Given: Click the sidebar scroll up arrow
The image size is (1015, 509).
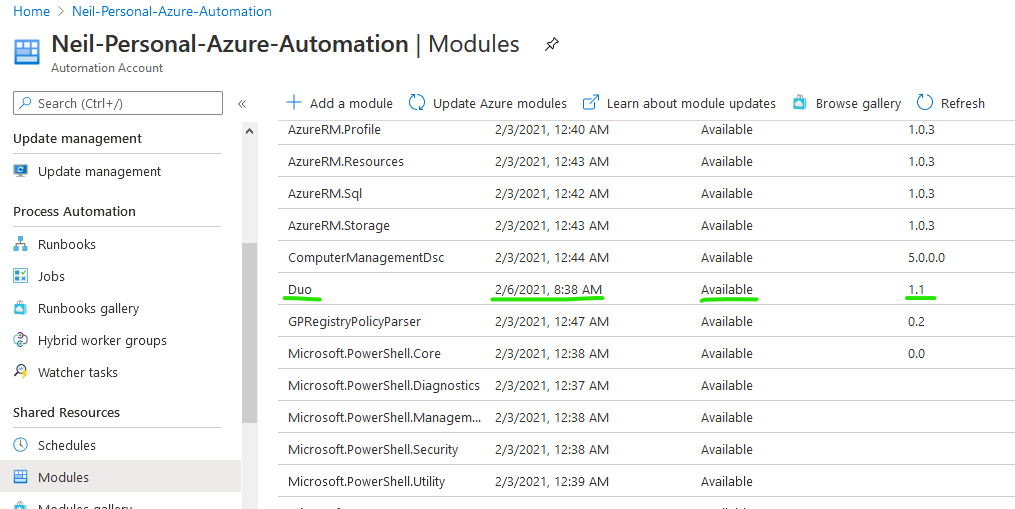Looking at the screenshot, I should [249, 131].
